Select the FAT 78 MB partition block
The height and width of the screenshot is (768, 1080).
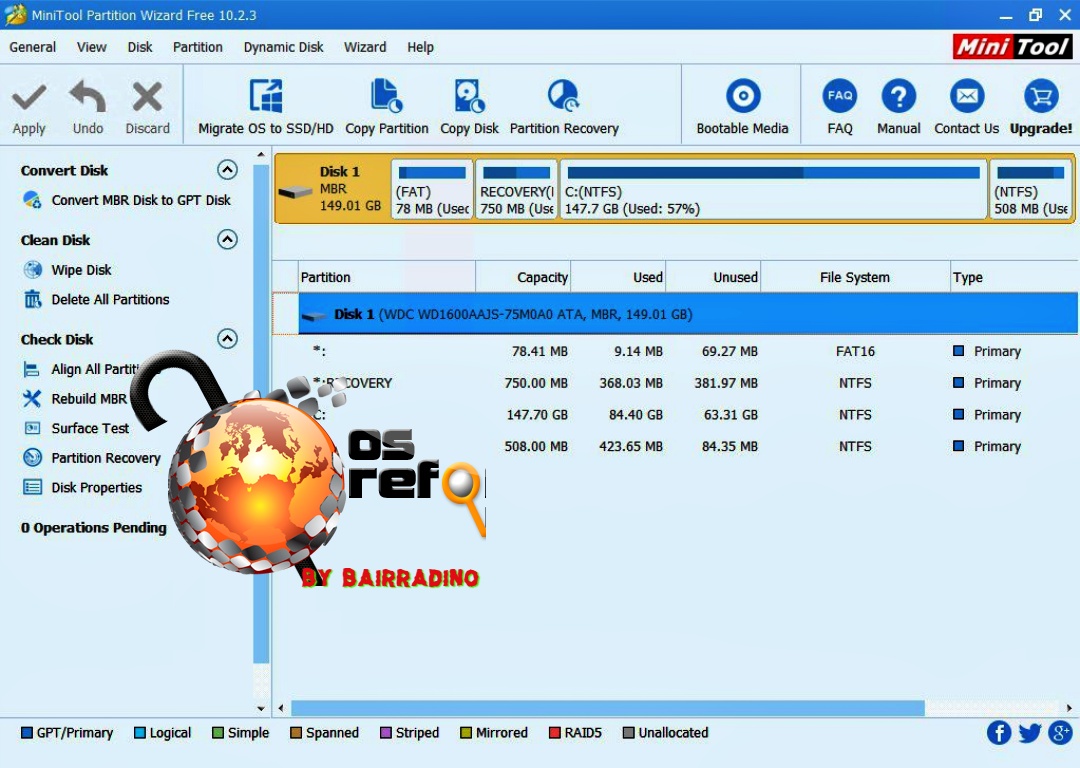pyautogui.click(x=432, y=189)
